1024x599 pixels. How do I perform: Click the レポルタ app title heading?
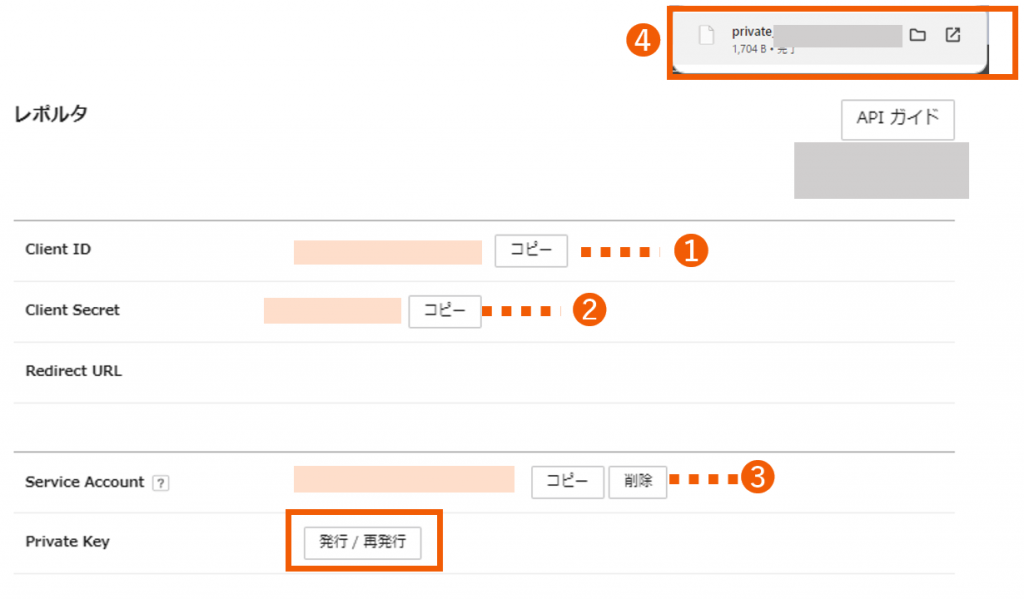51,114
